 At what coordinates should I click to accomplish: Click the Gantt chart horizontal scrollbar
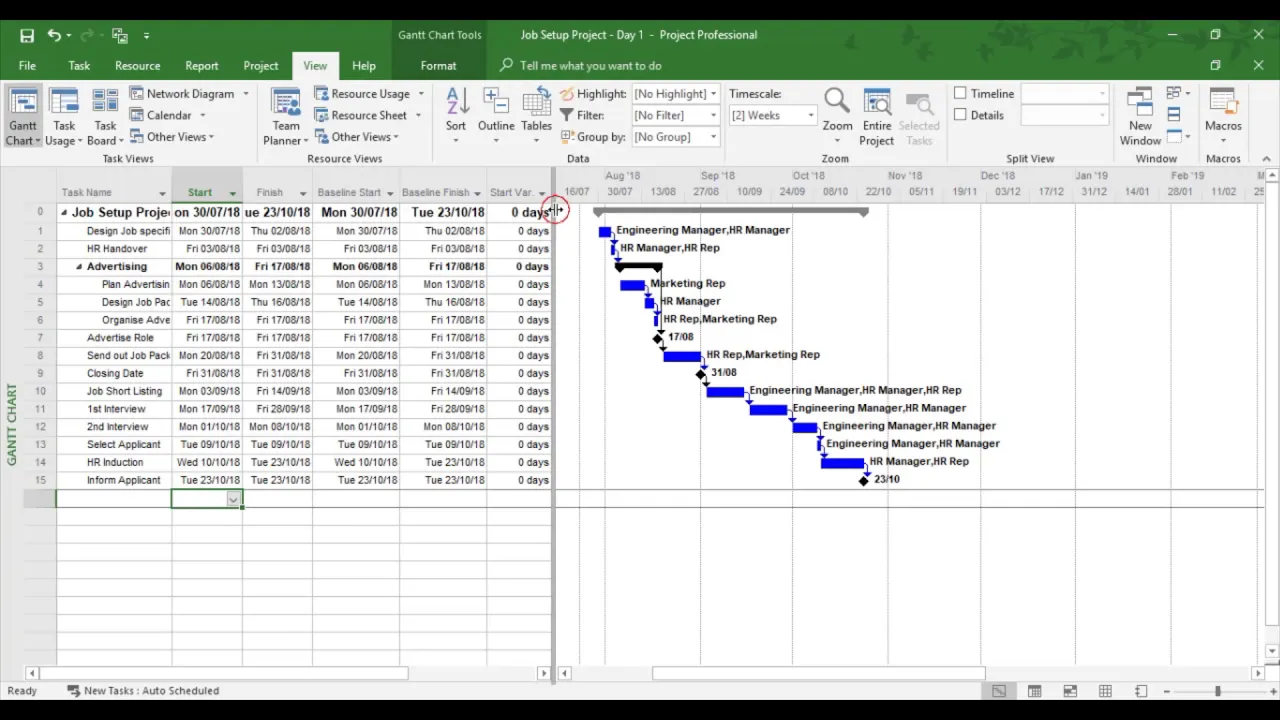pyautogui.click(x=819, y=673)
